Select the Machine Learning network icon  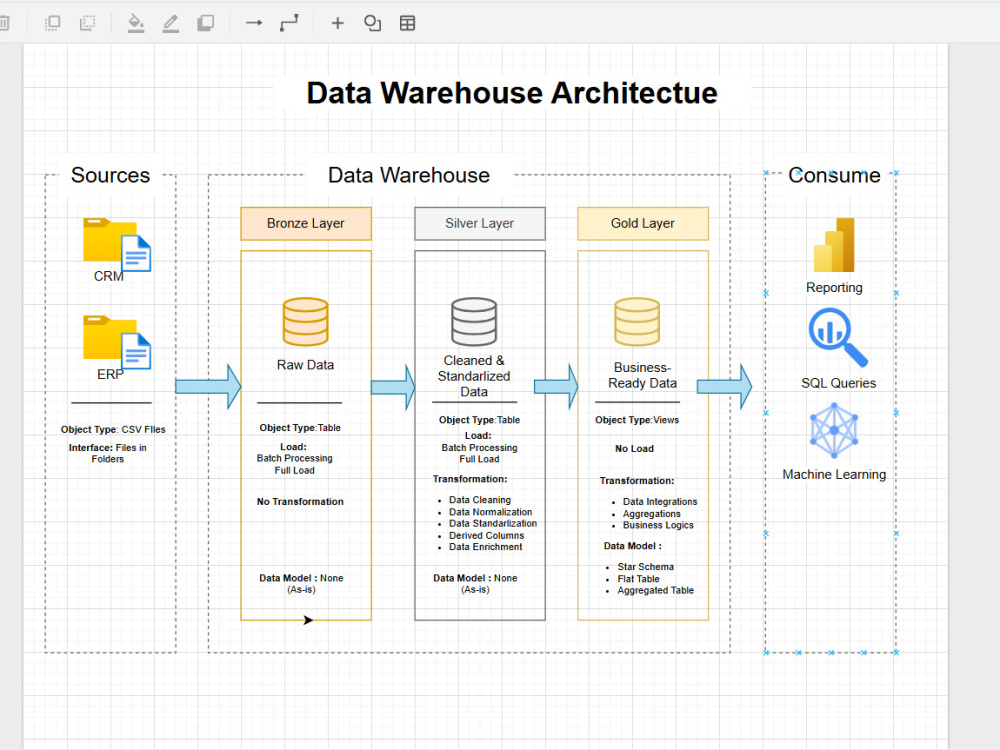pos(834,430)
